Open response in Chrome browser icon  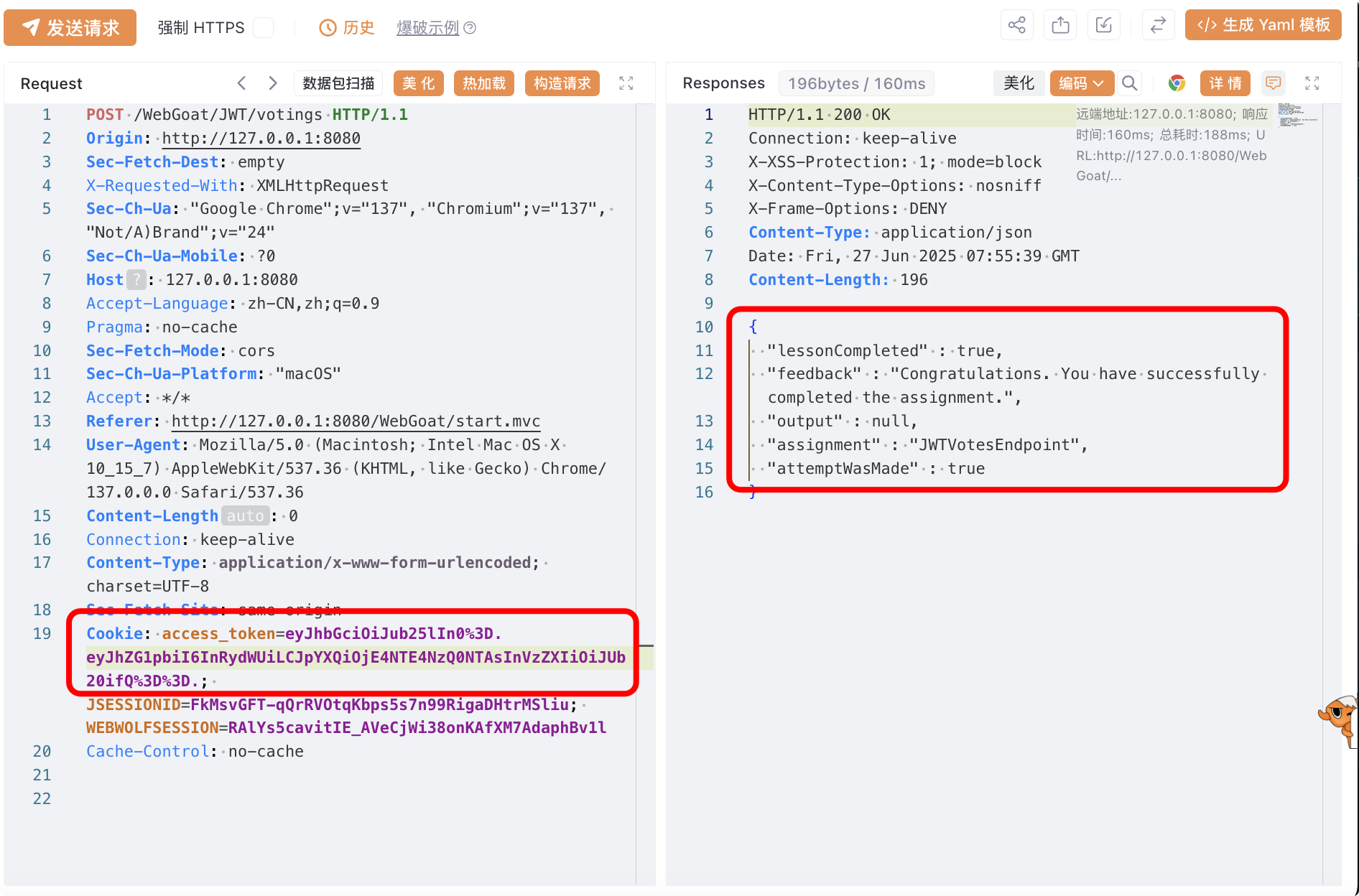coord(1177,83)
